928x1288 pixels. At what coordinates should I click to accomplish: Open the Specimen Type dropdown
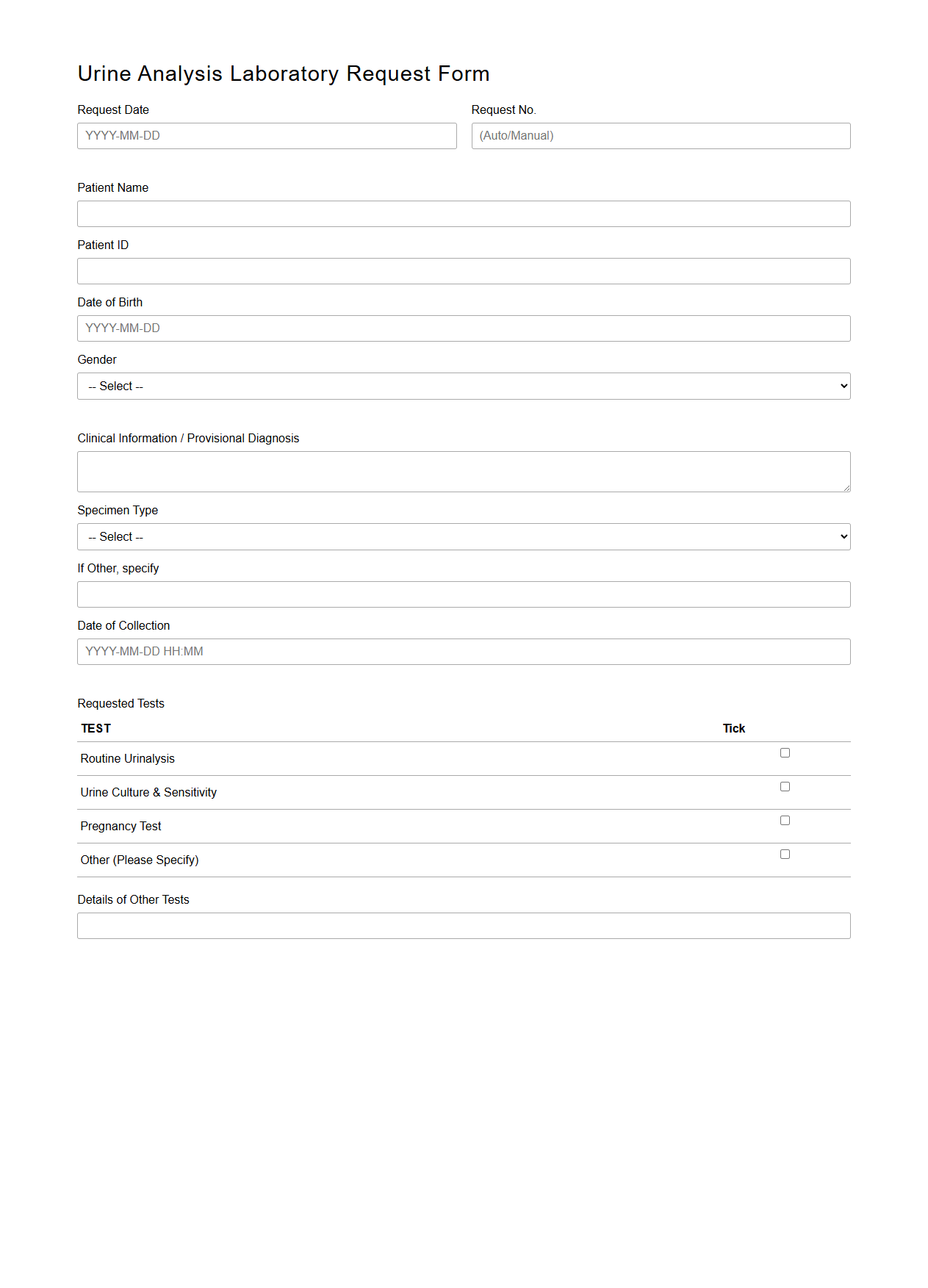pos(464,536)
